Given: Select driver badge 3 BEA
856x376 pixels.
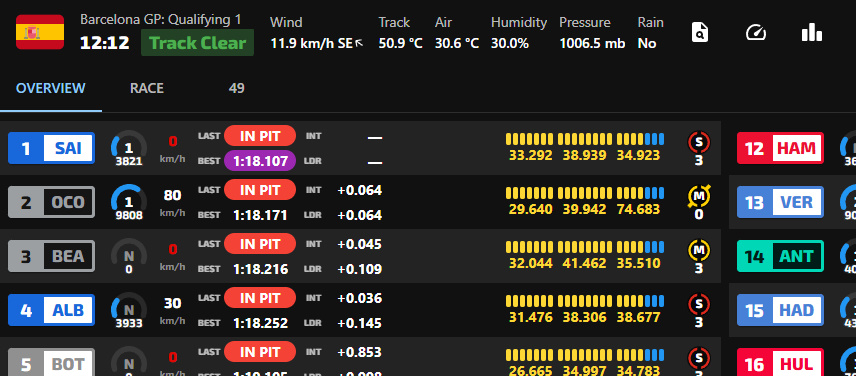Looking at the screenshot, I should point(51,256).
